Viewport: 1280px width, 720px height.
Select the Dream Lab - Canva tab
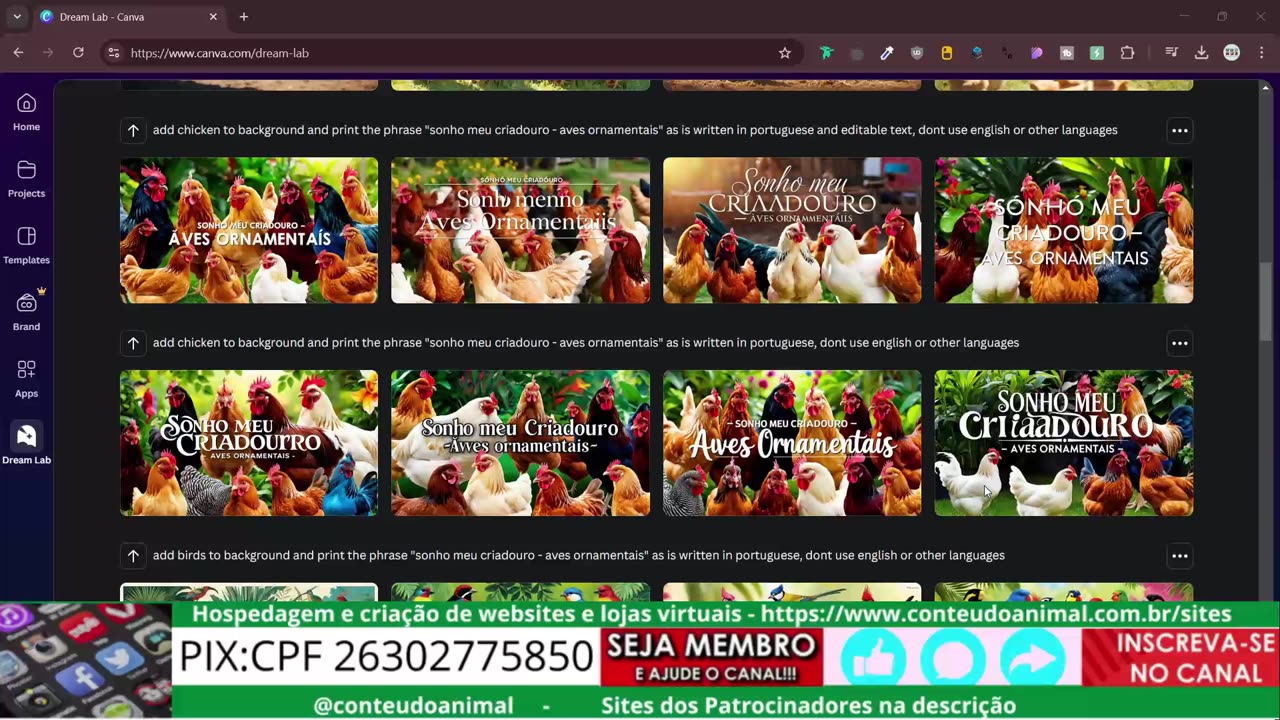[x=128, y=17]
